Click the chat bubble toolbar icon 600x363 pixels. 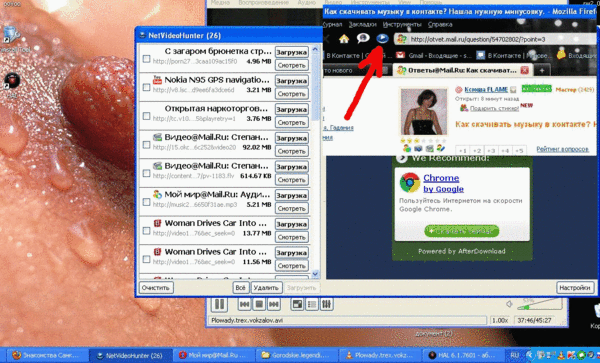coord(363,38)
